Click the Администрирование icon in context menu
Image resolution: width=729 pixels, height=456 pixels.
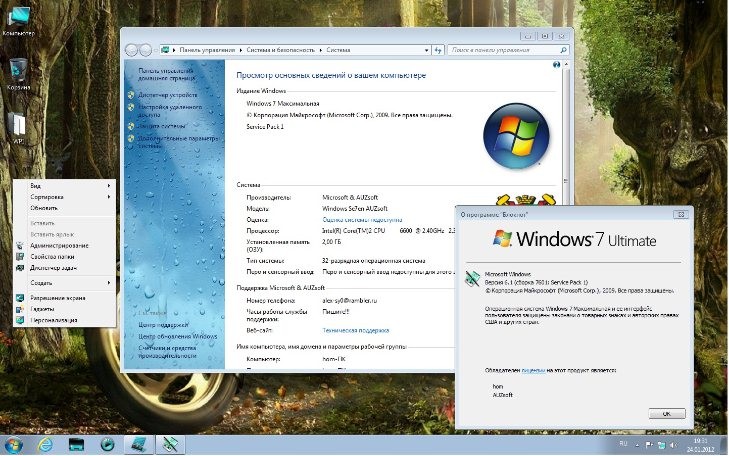(20, 245)
